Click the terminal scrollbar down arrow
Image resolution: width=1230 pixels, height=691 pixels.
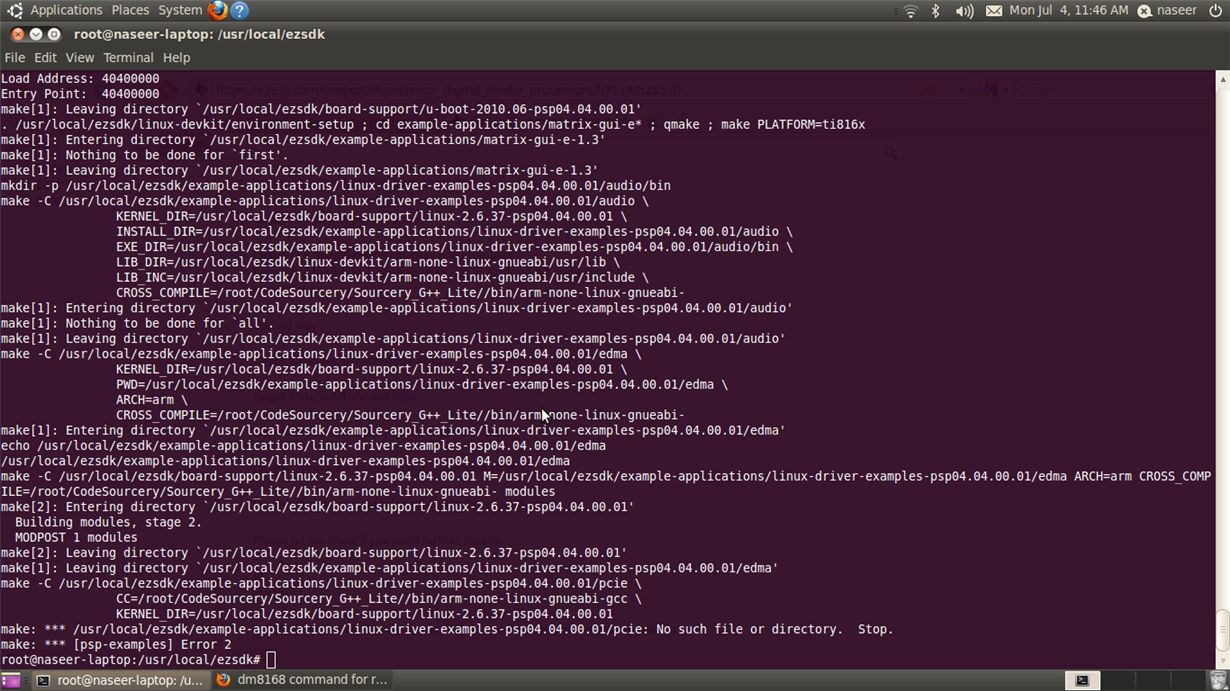coord(1222,662)
